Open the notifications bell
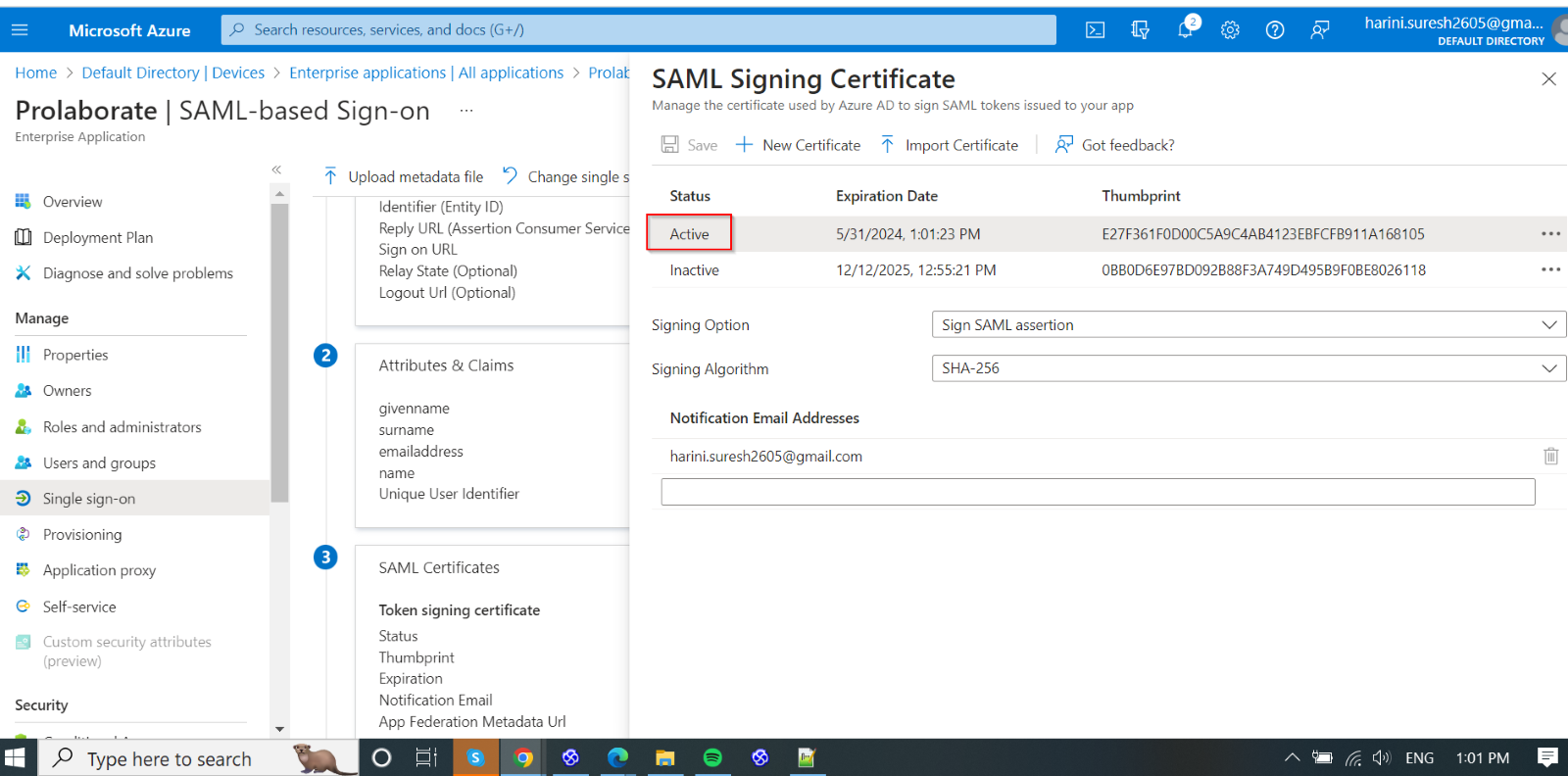 [x=1186, y=28]
